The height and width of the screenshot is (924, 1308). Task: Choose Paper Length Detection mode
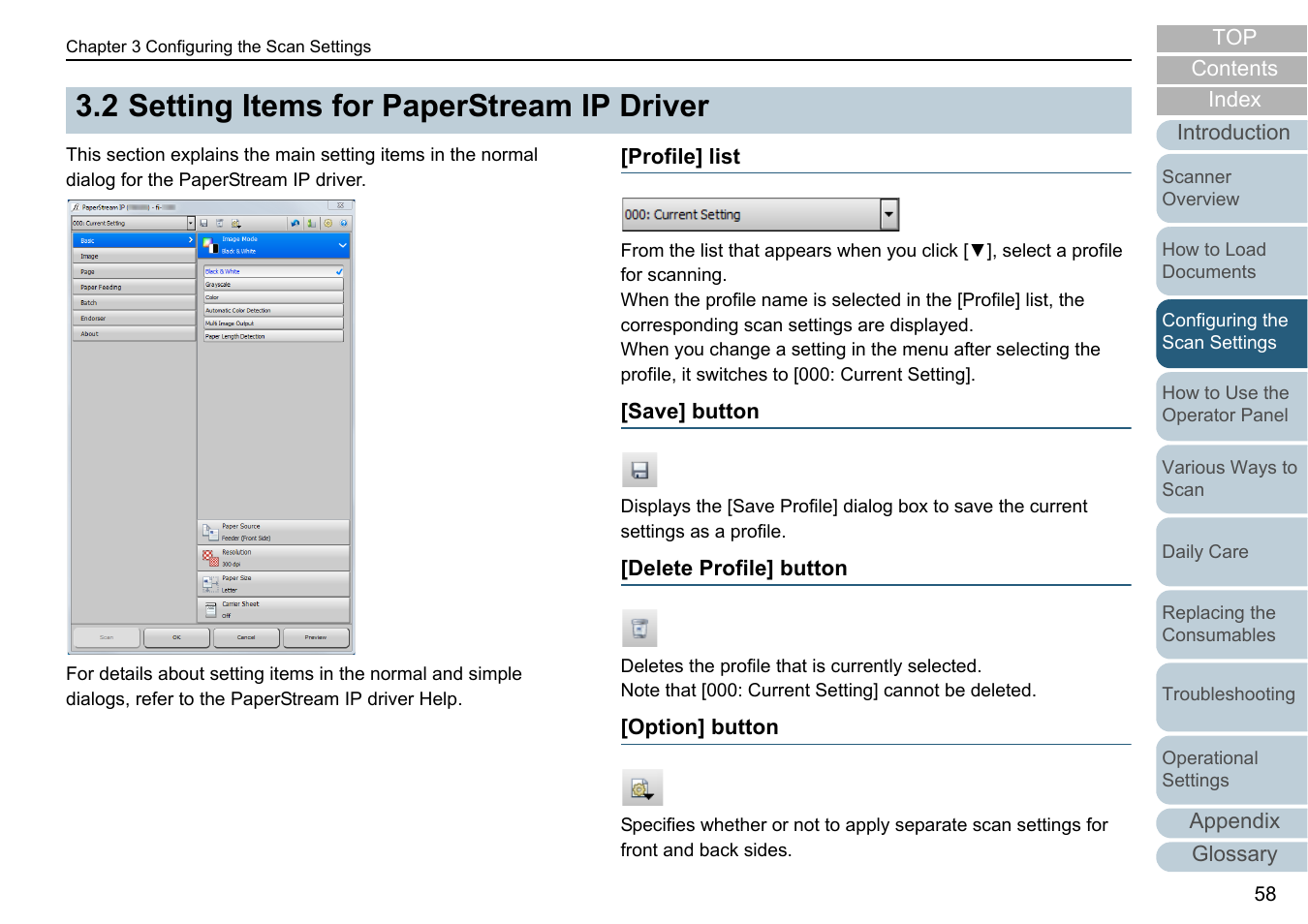coord(273,336)
